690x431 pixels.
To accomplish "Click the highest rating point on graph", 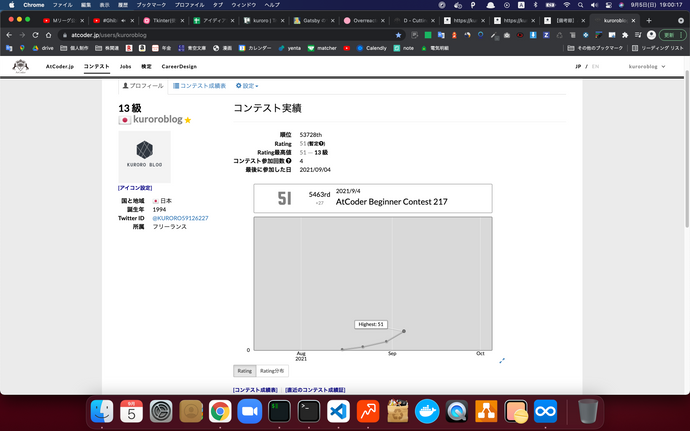I will 404,331.
